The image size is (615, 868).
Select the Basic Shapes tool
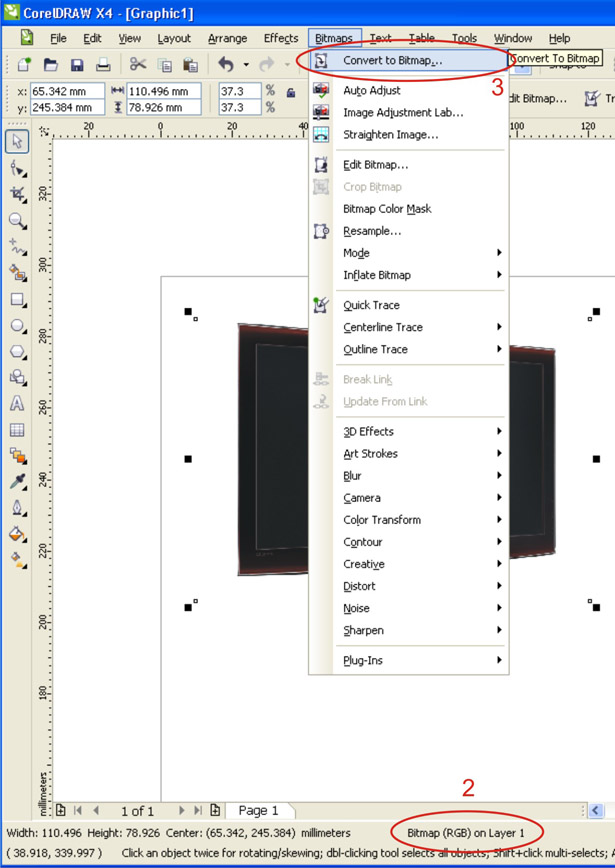tap(17, 378)
